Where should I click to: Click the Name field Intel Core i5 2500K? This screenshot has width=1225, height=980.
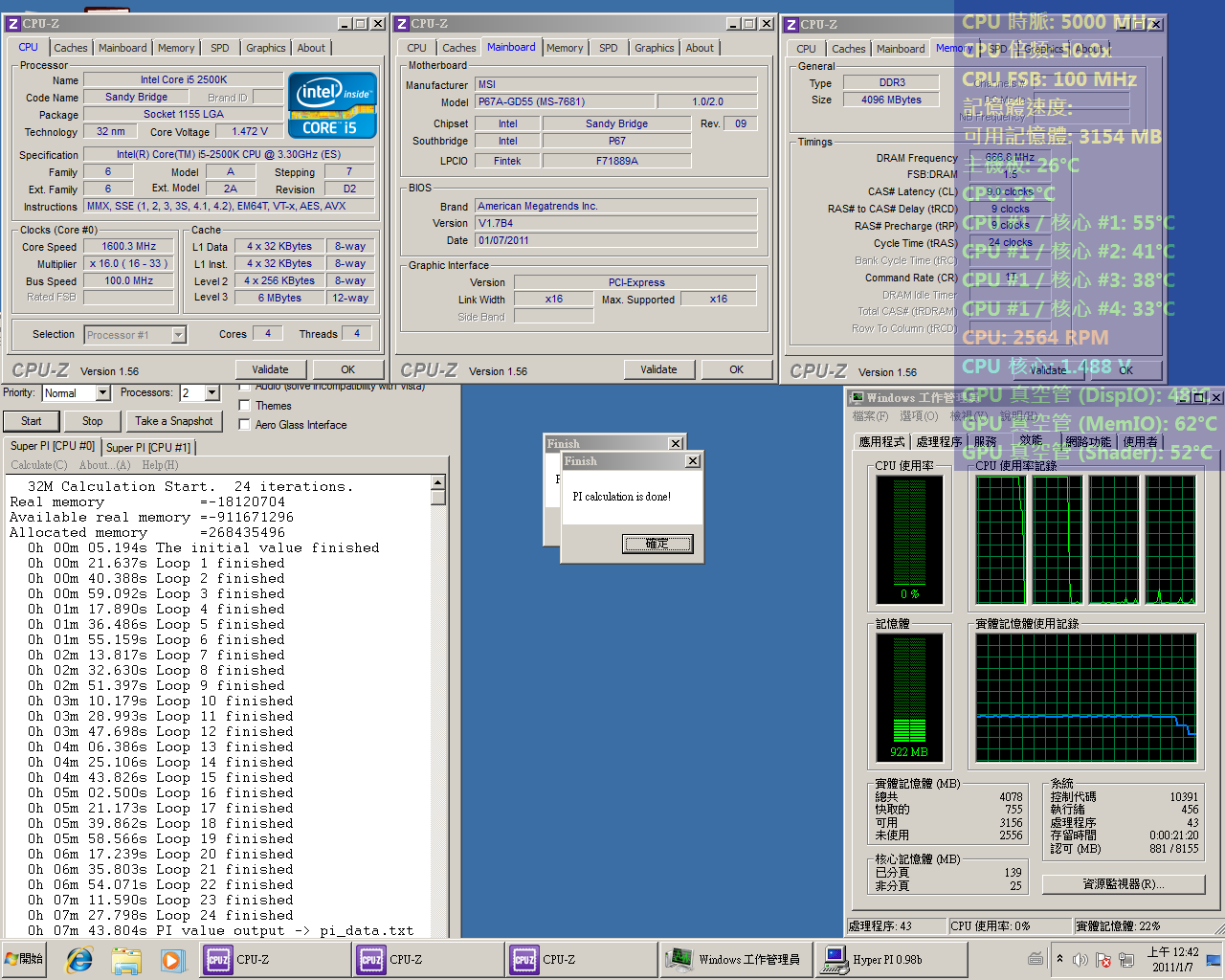click(x=183, y=79)
